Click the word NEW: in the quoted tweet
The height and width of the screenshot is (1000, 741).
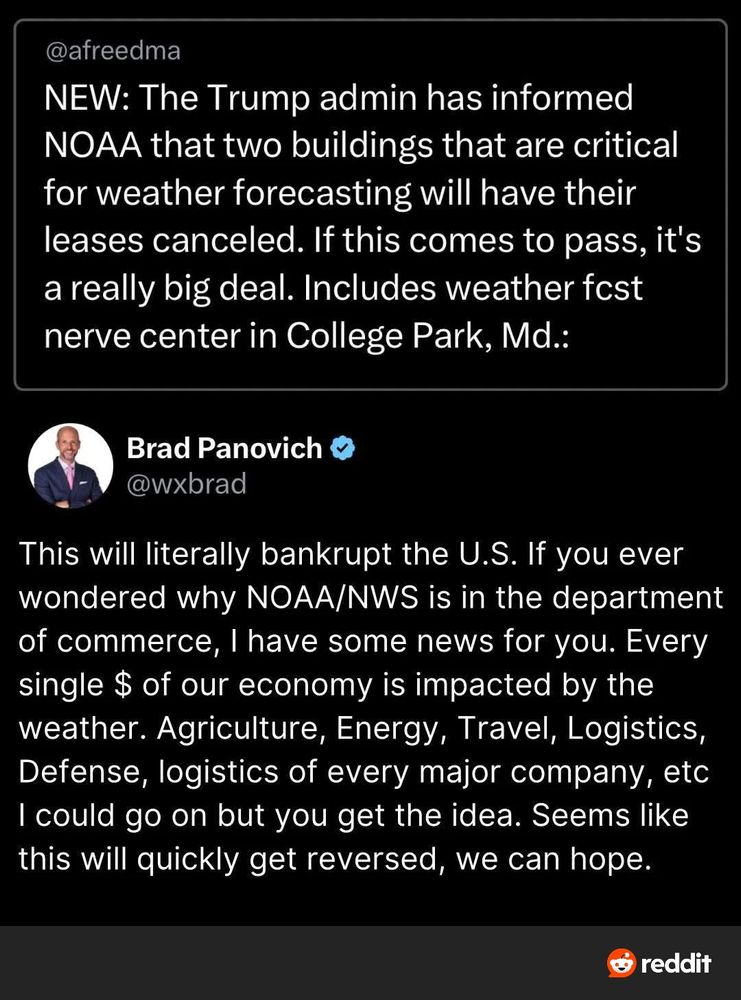[87, 98]
